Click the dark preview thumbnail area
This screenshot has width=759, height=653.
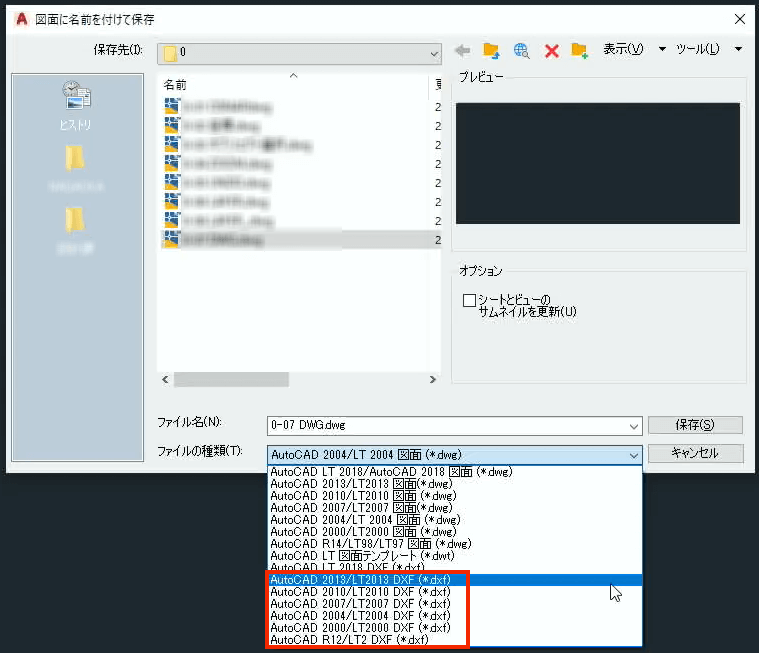(598, 163)
